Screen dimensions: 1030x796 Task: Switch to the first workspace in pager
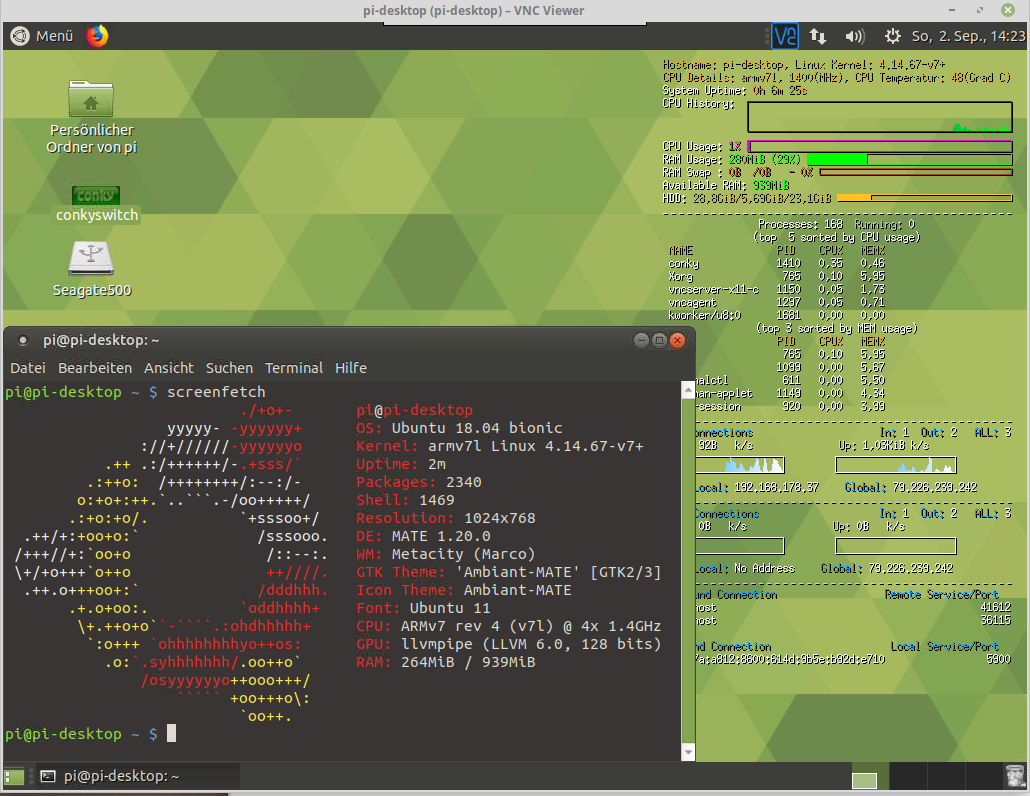pyautogui.click(x=864, y=779)
